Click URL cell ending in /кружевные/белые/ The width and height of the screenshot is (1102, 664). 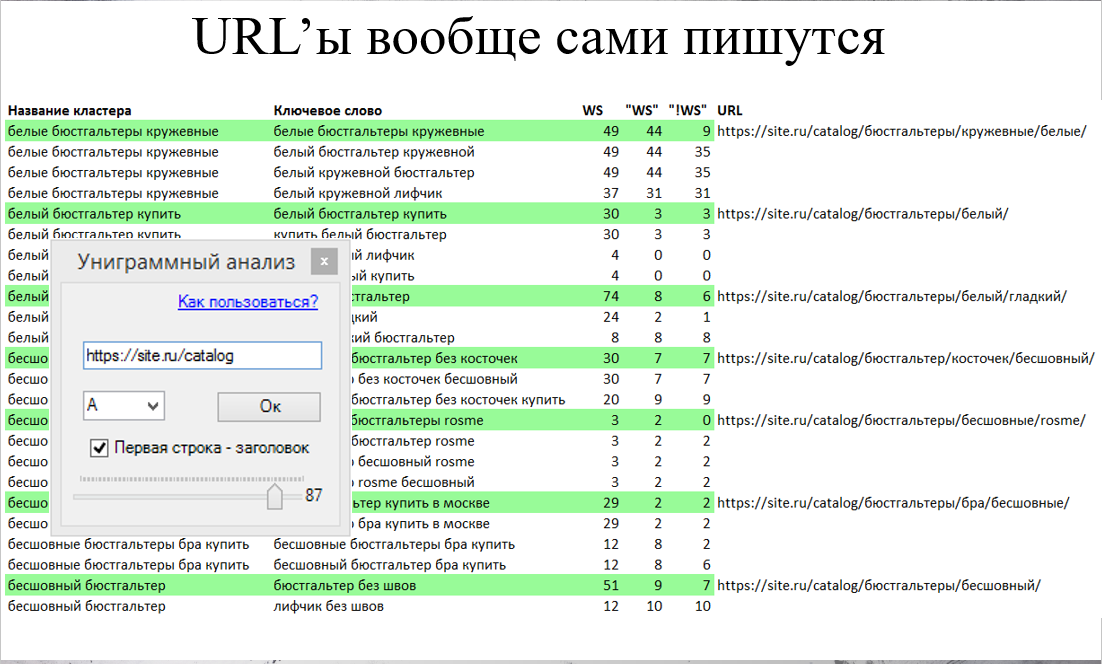pos(901,131)
